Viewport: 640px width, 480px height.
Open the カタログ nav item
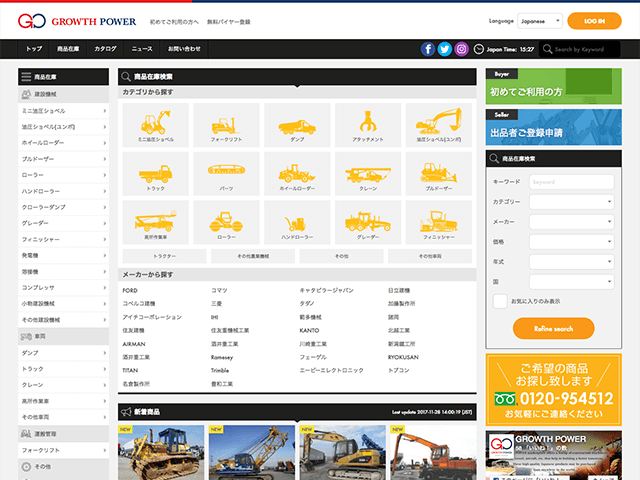point(105,49)
